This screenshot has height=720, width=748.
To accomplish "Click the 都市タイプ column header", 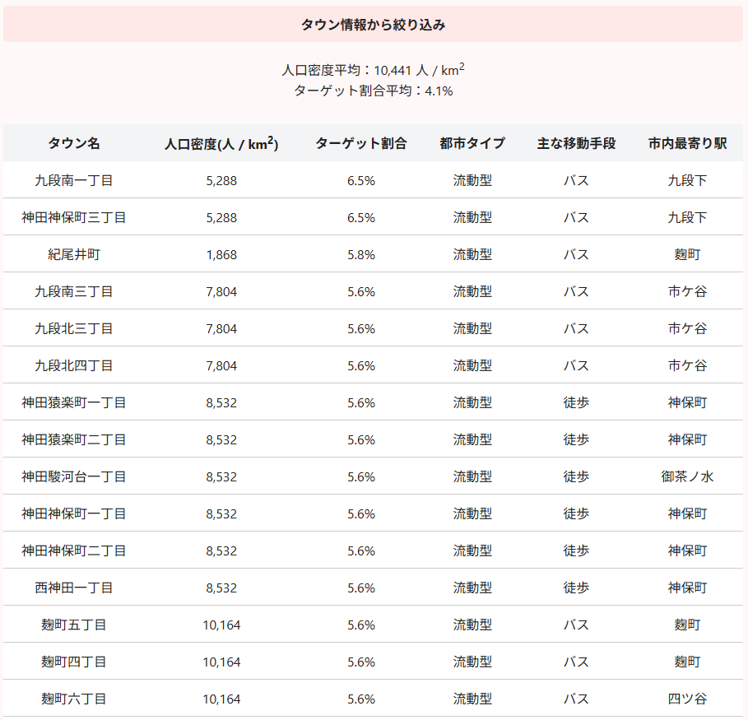I will click(472, 143).
